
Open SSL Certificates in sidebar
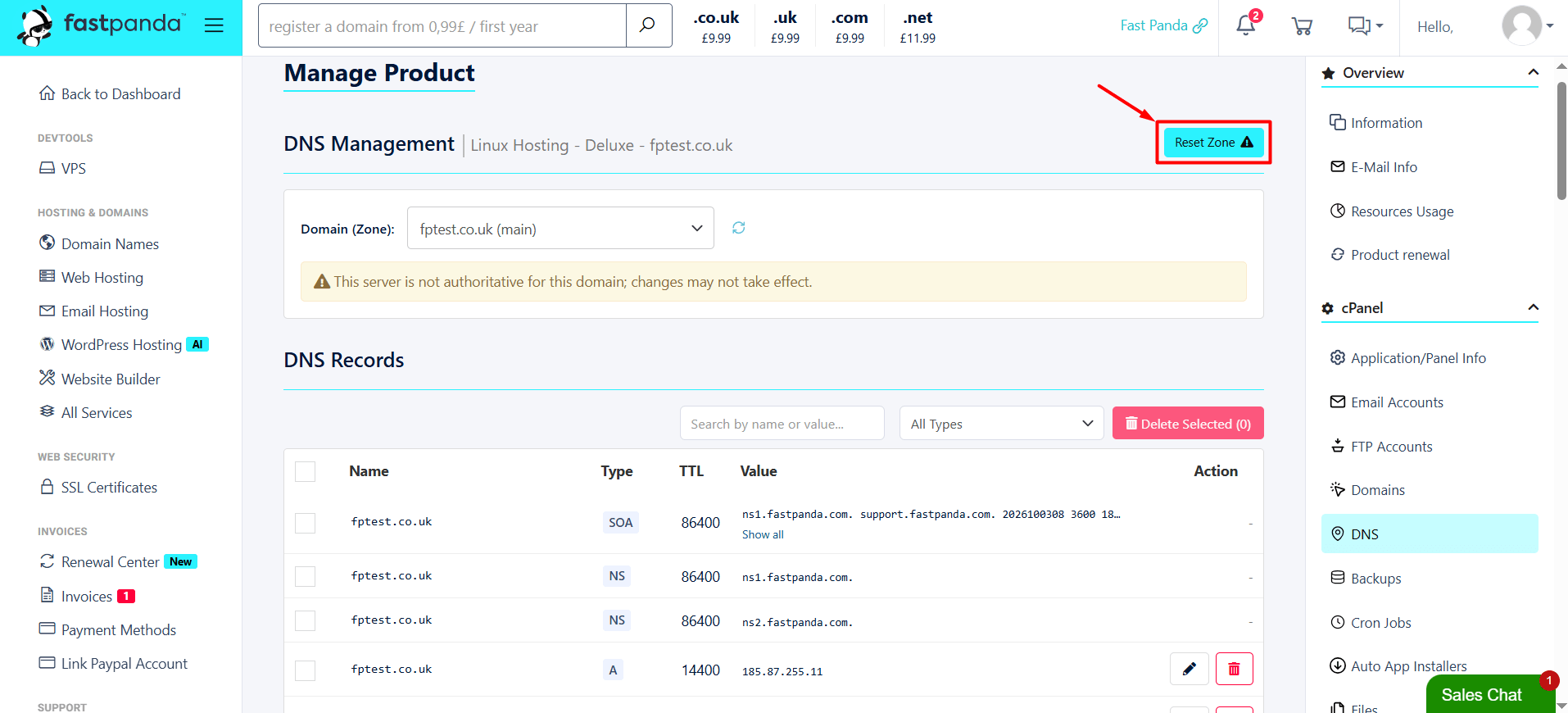[x=97, y=487]
